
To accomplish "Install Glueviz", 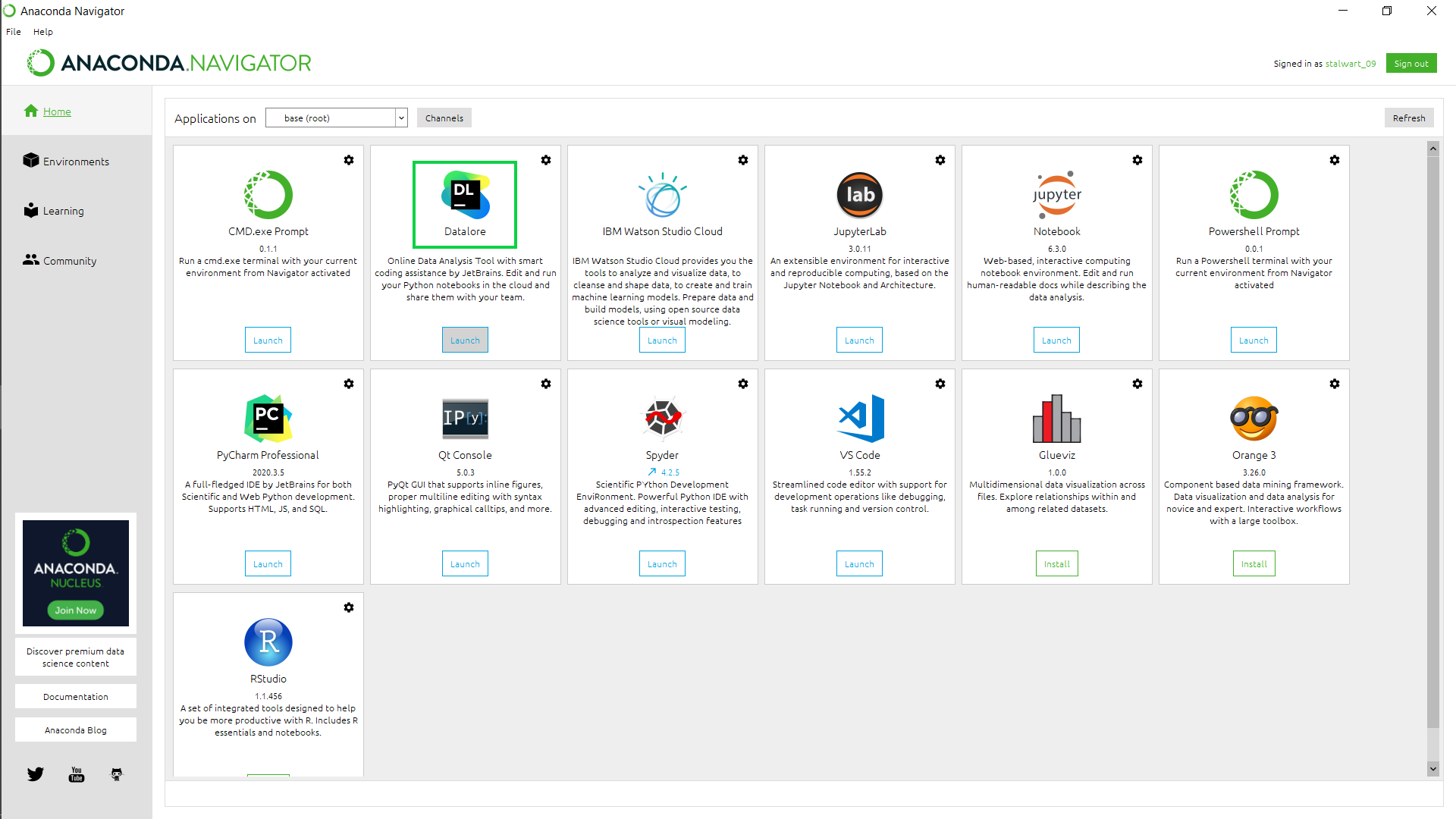I will tap(1056, 563).
